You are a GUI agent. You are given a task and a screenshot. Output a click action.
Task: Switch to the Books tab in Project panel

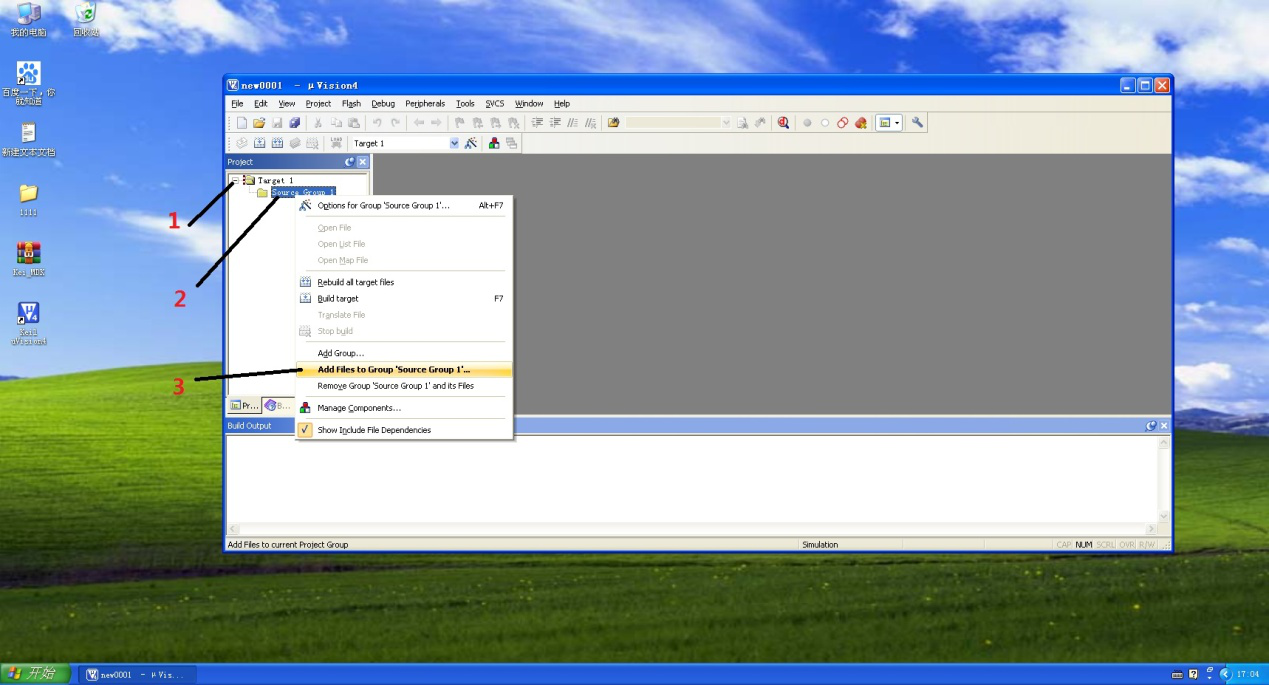click(x=277, y=405)
